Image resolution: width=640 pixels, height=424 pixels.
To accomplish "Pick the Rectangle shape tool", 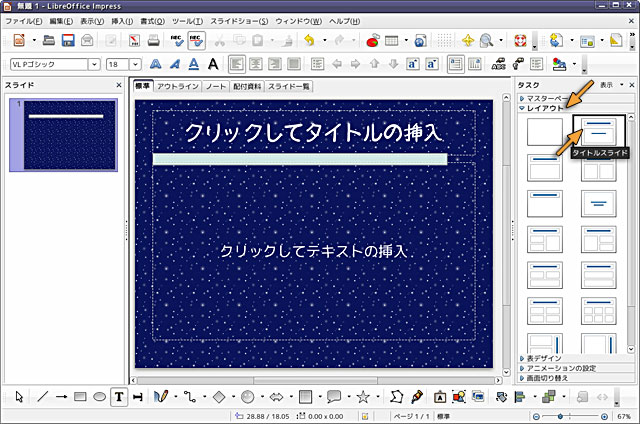I will click(x=81, y=397).
